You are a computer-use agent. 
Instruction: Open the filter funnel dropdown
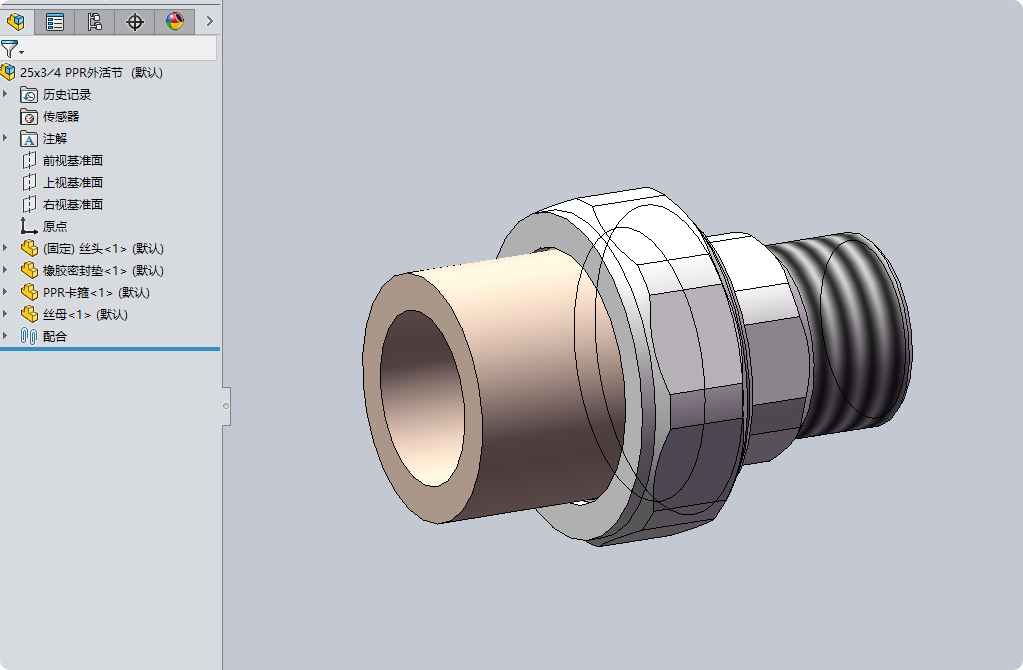pos(12,49)
